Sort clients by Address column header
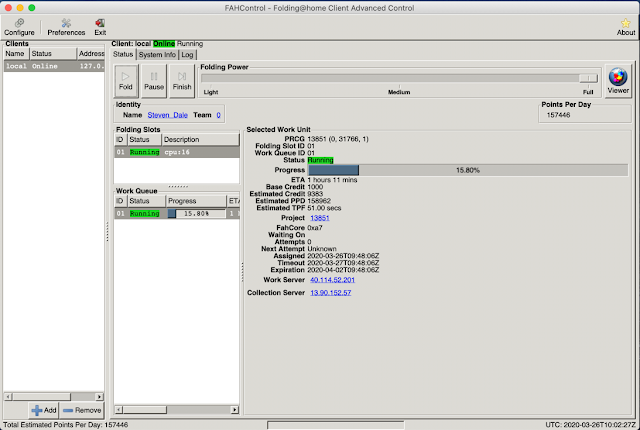 point(91,53)
